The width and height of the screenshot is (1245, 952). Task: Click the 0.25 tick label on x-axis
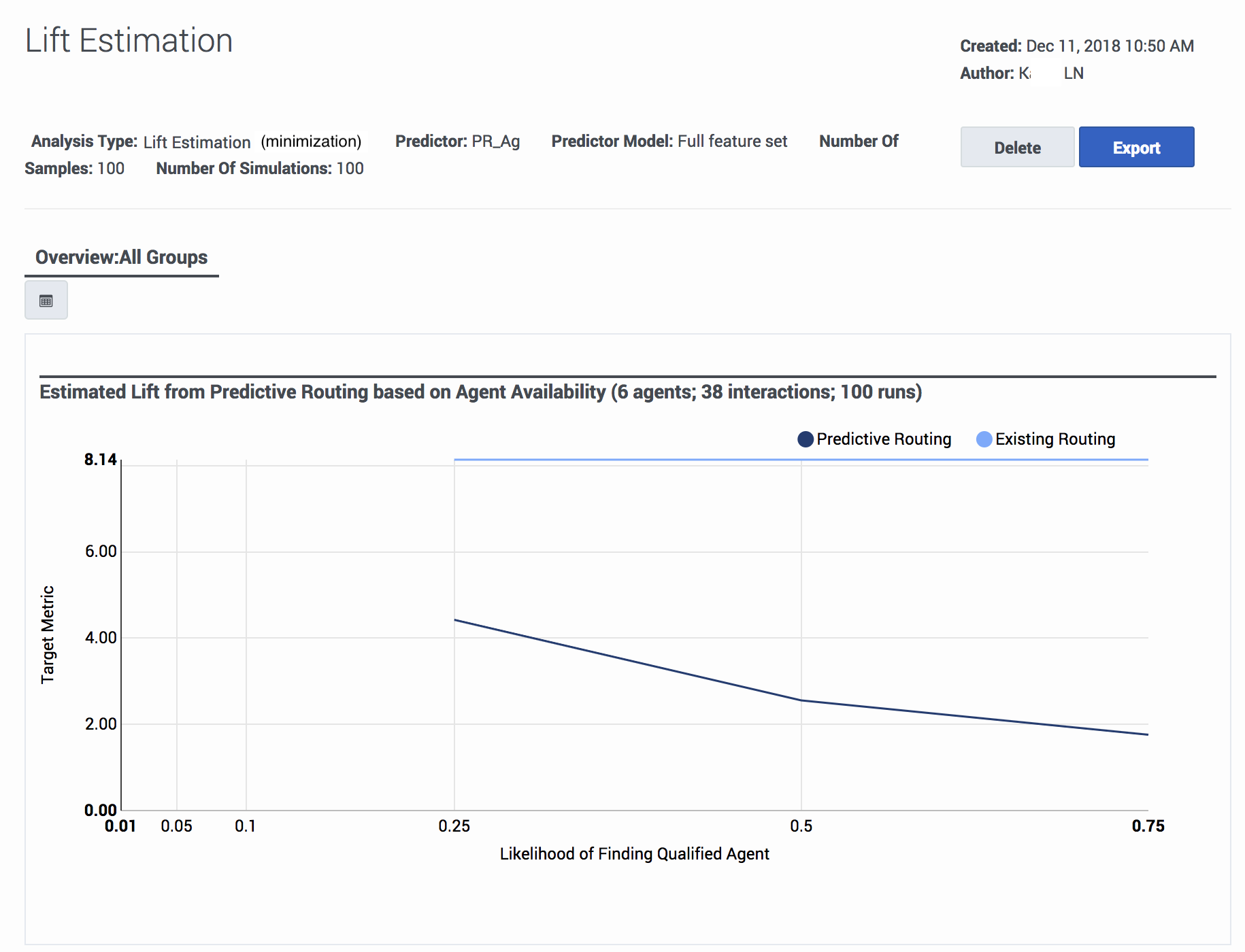pos(454,826)
